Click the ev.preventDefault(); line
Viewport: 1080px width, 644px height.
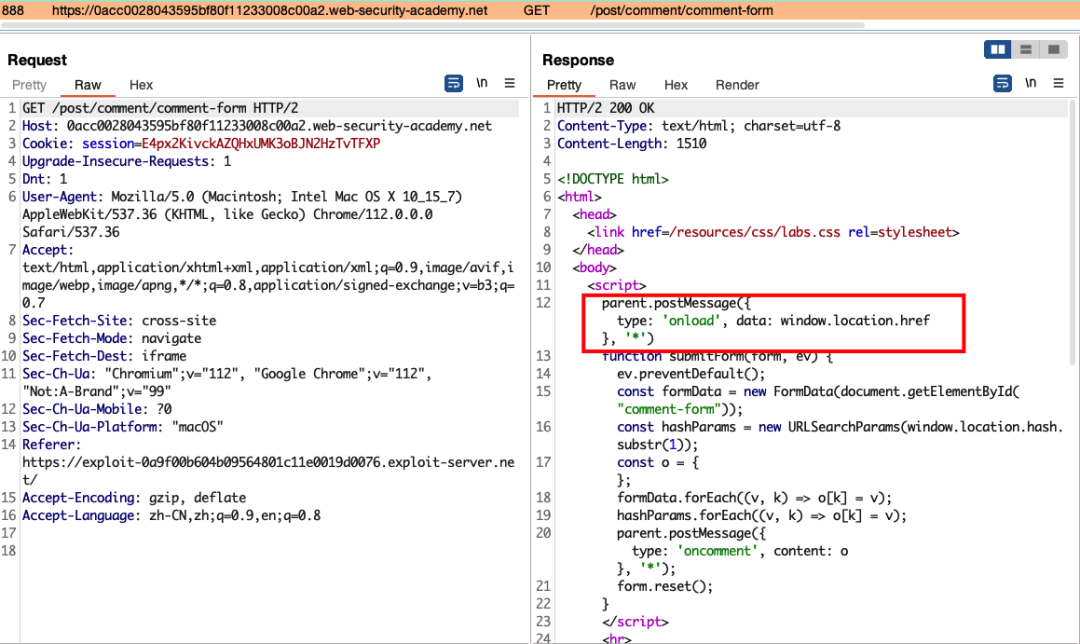pyautogui.click(x=692, y=374)
